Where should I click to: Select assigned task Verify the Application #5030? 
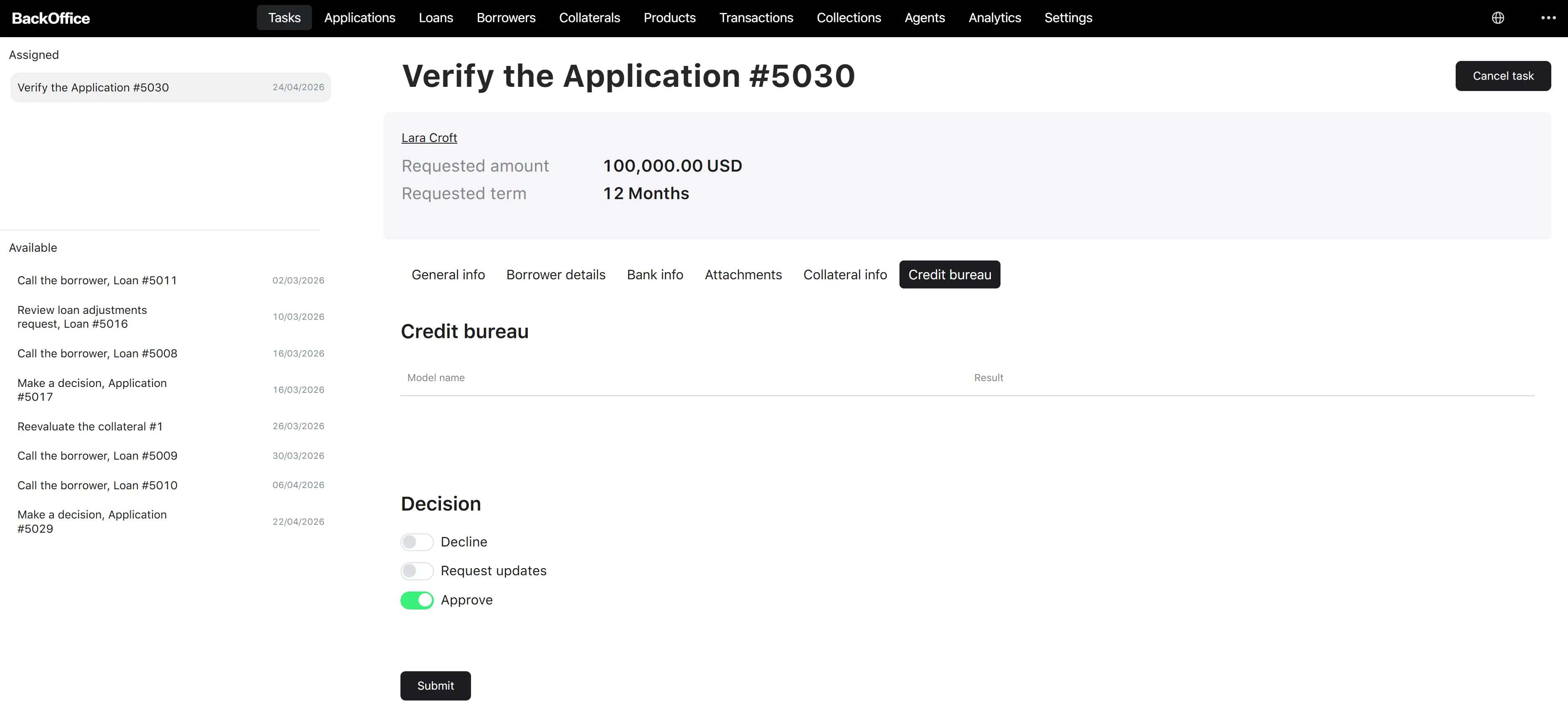(x=170, y=88)
